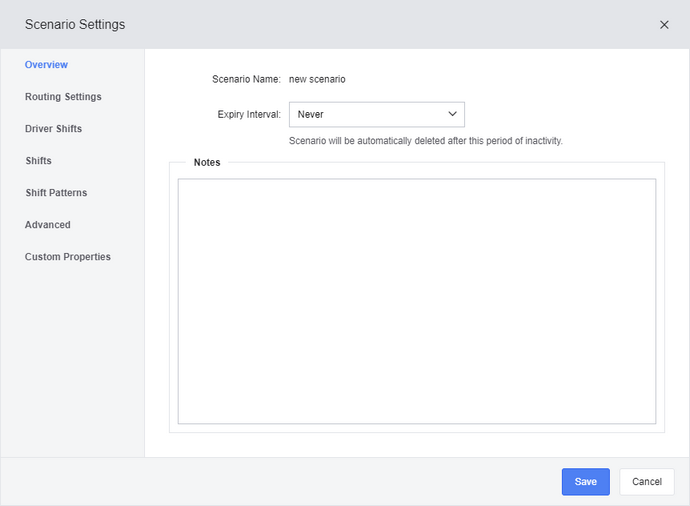
Task: Select the 'Never' text in Expiry Interval
Action: coord(310,114)
